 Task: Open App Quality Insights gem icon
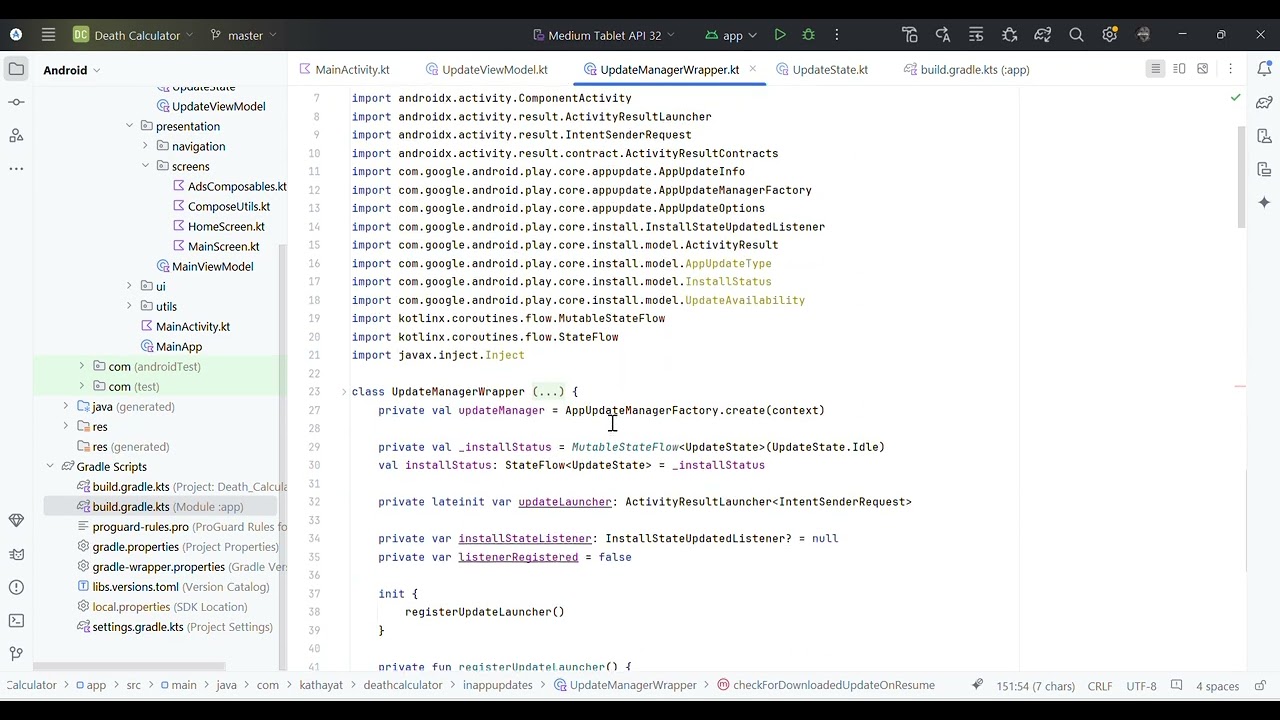coord(16,521)
